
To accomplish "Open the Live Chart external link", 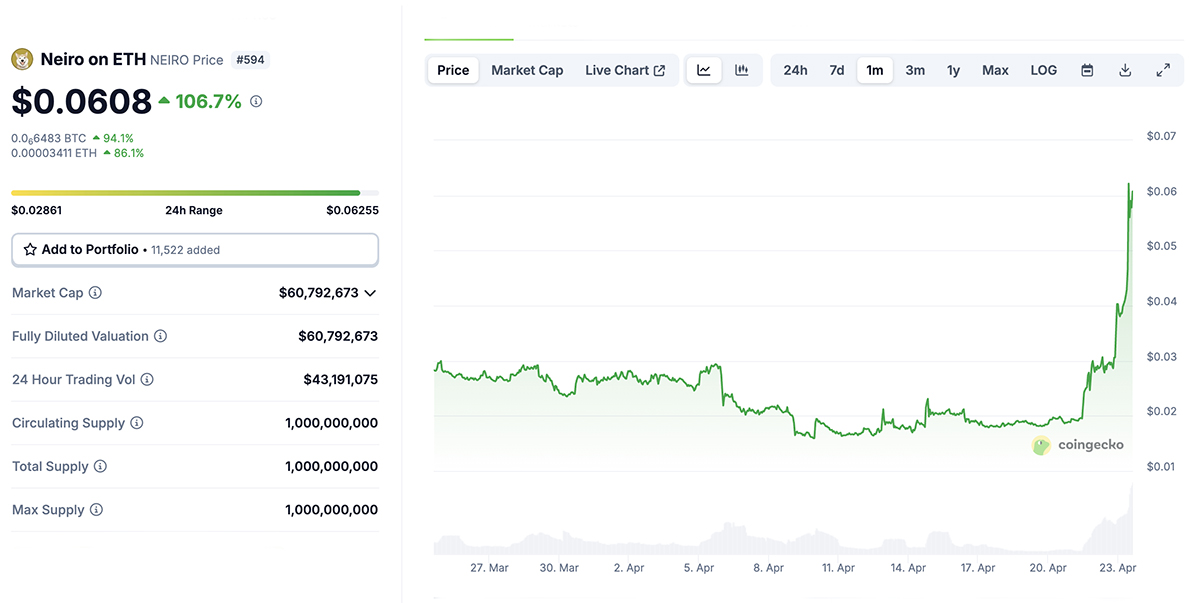I will (625, 70).
